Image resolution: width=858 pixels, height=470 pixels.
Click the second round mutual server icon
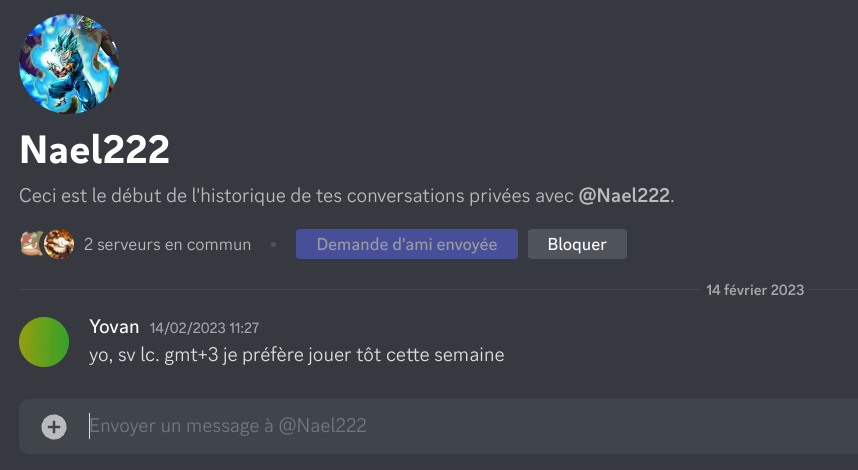pyautogui.click(x=60, y=244)
